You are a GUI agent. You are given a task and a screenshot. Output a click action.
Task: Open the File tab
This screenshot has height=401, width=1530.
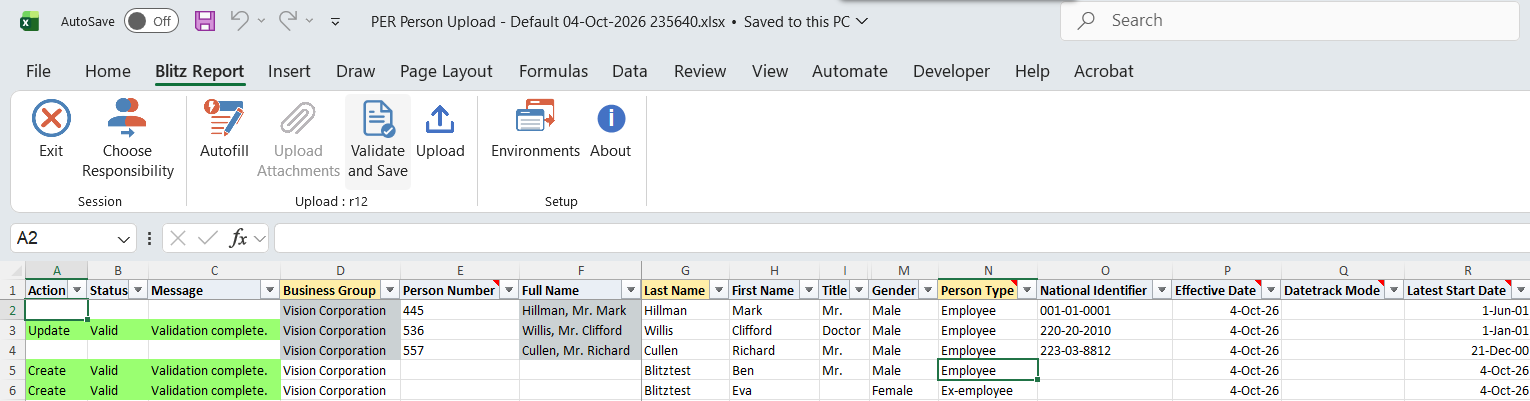[38, 71]
